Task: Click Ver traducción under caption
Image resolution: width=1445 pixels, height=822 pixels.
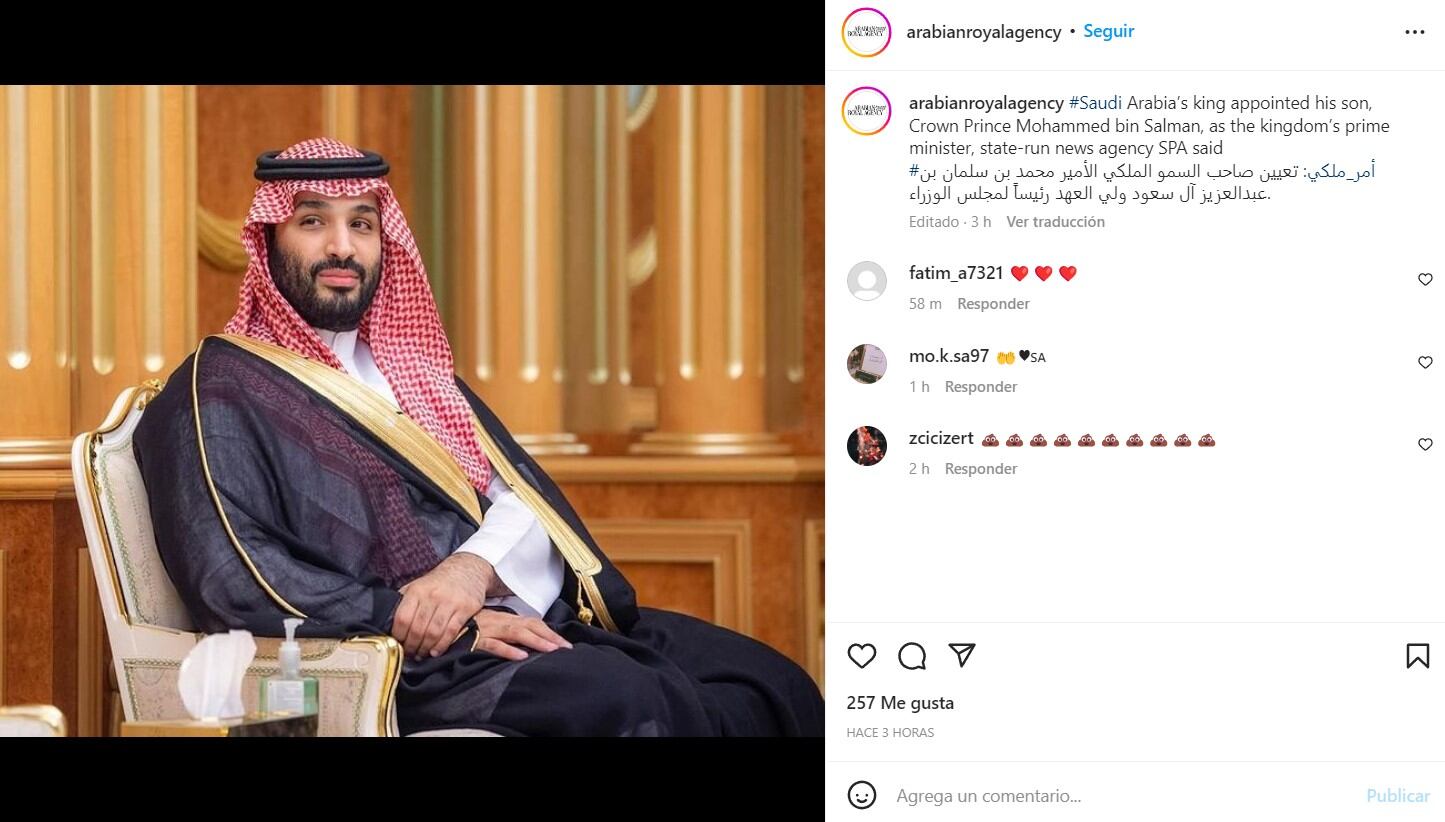Action: [x=1055, y=222]
